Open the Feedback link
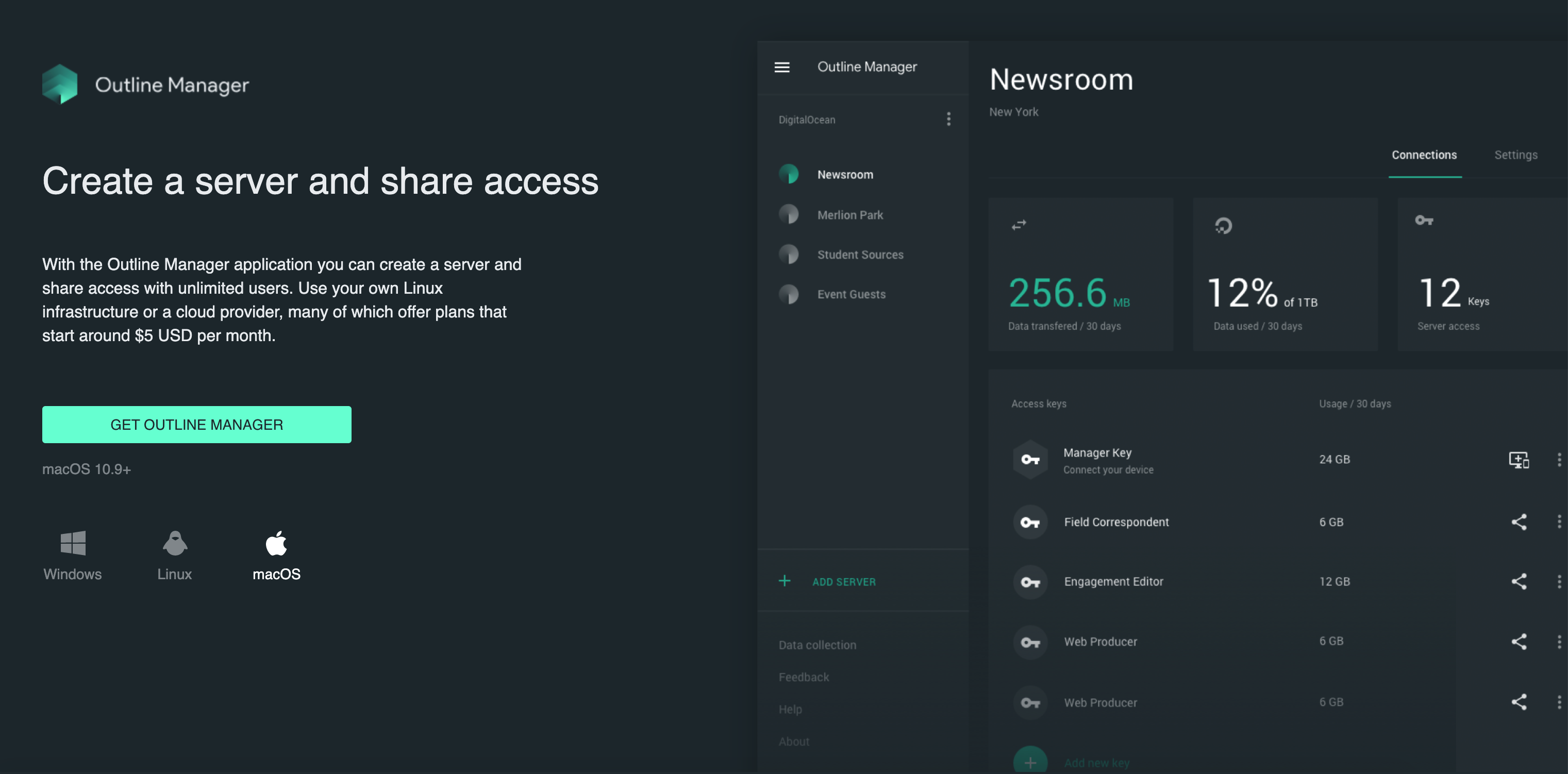 point(804,677)
